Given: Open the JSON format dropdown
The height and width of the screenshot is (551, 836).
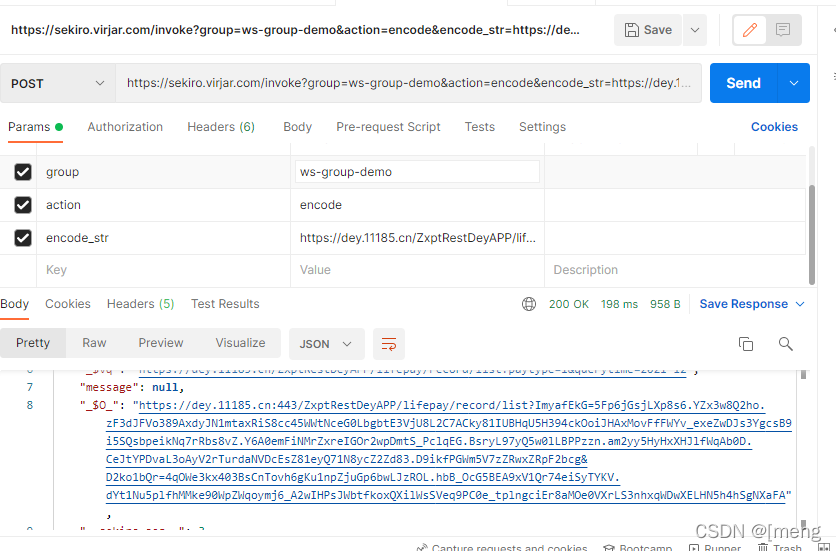Looking at the screenshot, I should point(326,344).
